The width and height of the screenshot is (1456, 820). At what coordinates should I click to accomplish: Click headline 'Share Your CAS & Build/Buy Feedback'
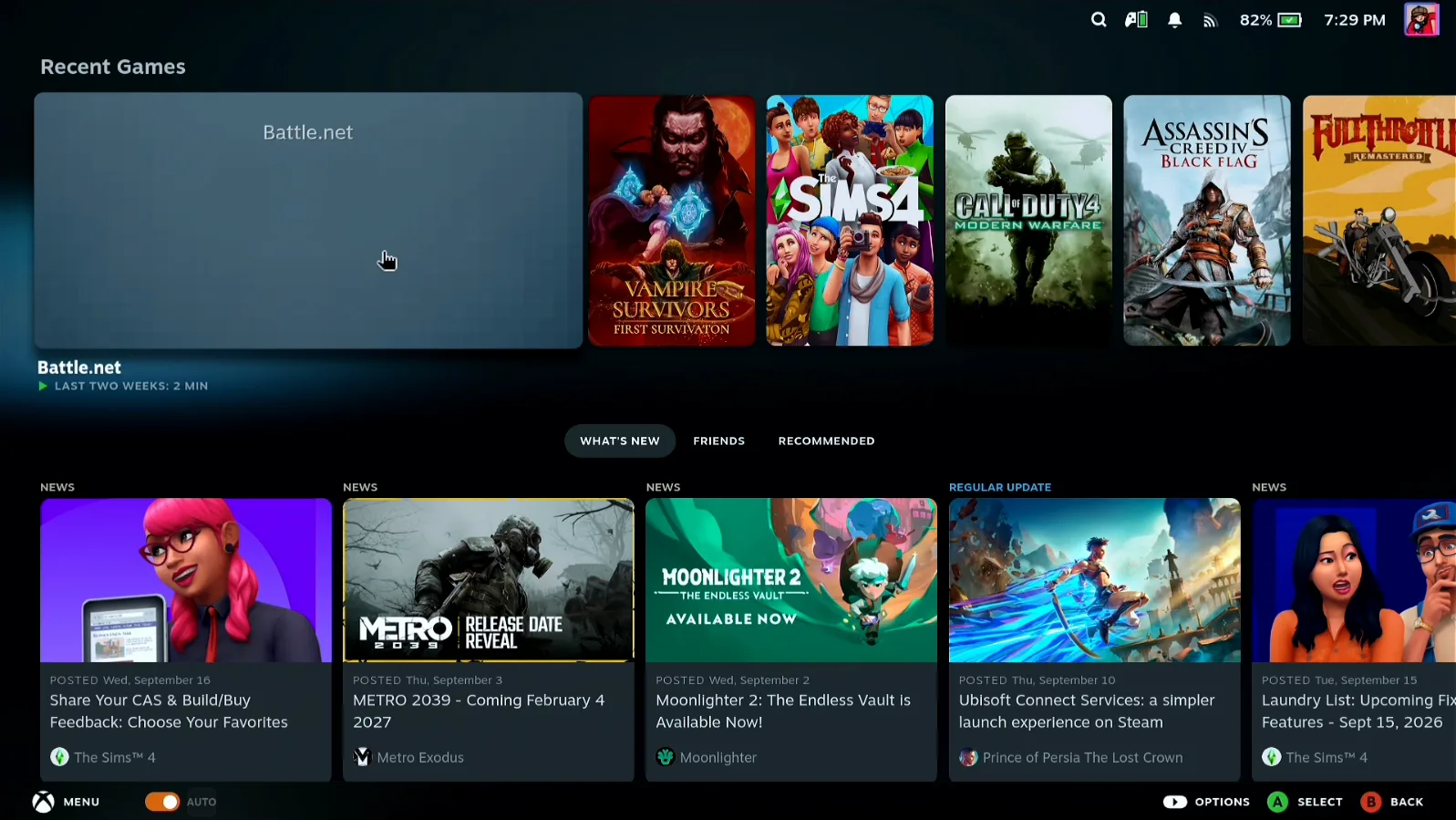[x=169, y=711]
